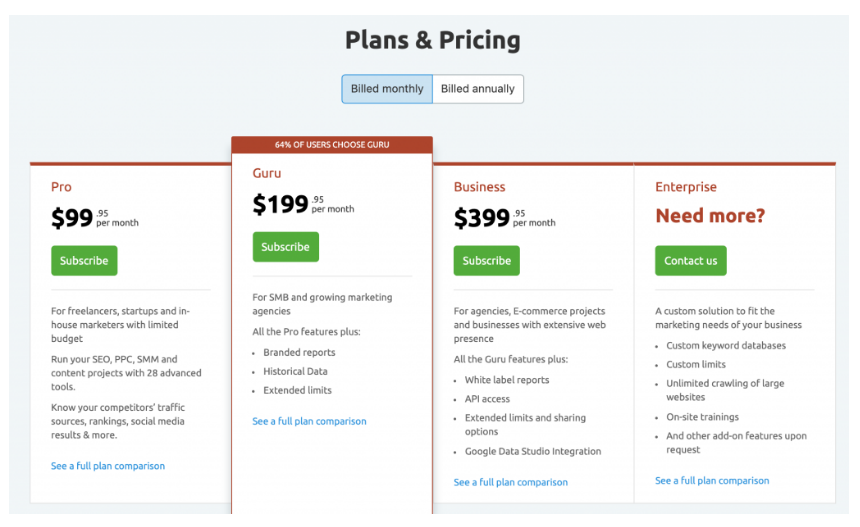Click Contact us for Enterprise plan
Image resolution: width=860 pixels, height=527 pixels.
point(691,261)
